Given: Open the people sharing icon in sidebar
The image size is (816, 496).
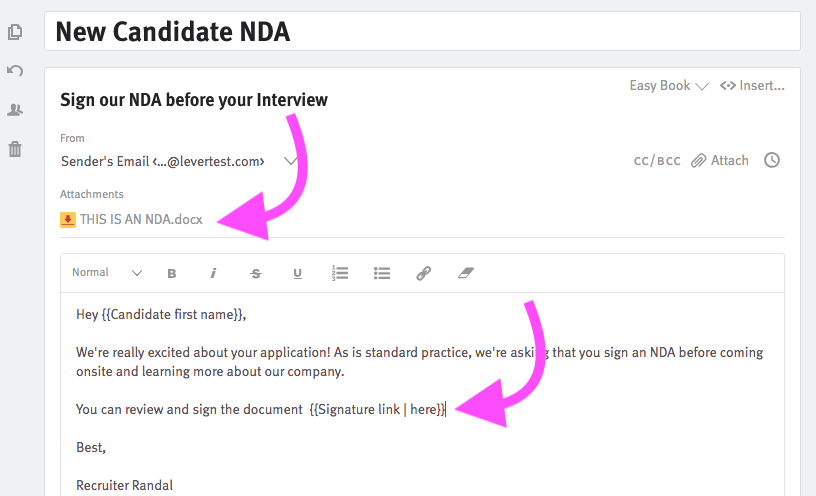Looking at the screenshot, I should [x=15, y=110].
